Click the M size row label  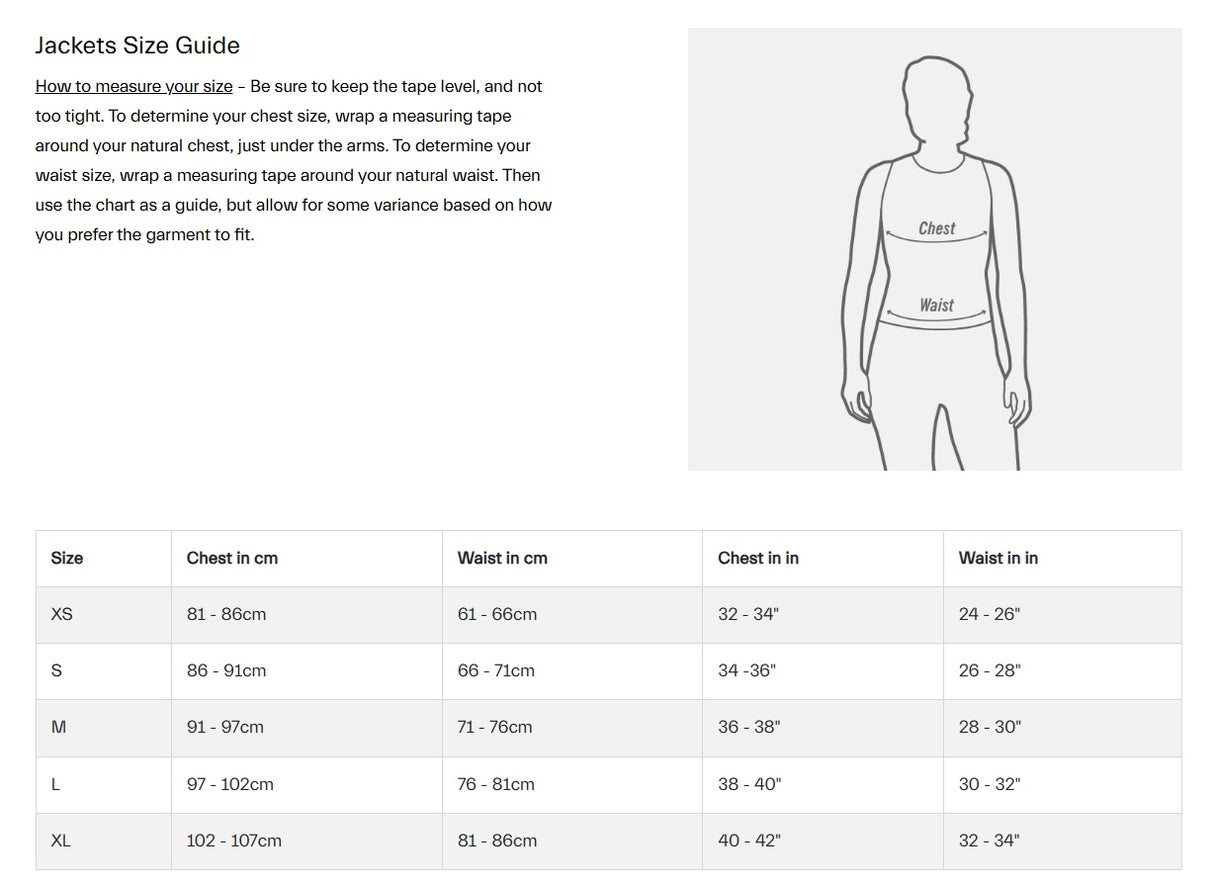pos(58,727)
